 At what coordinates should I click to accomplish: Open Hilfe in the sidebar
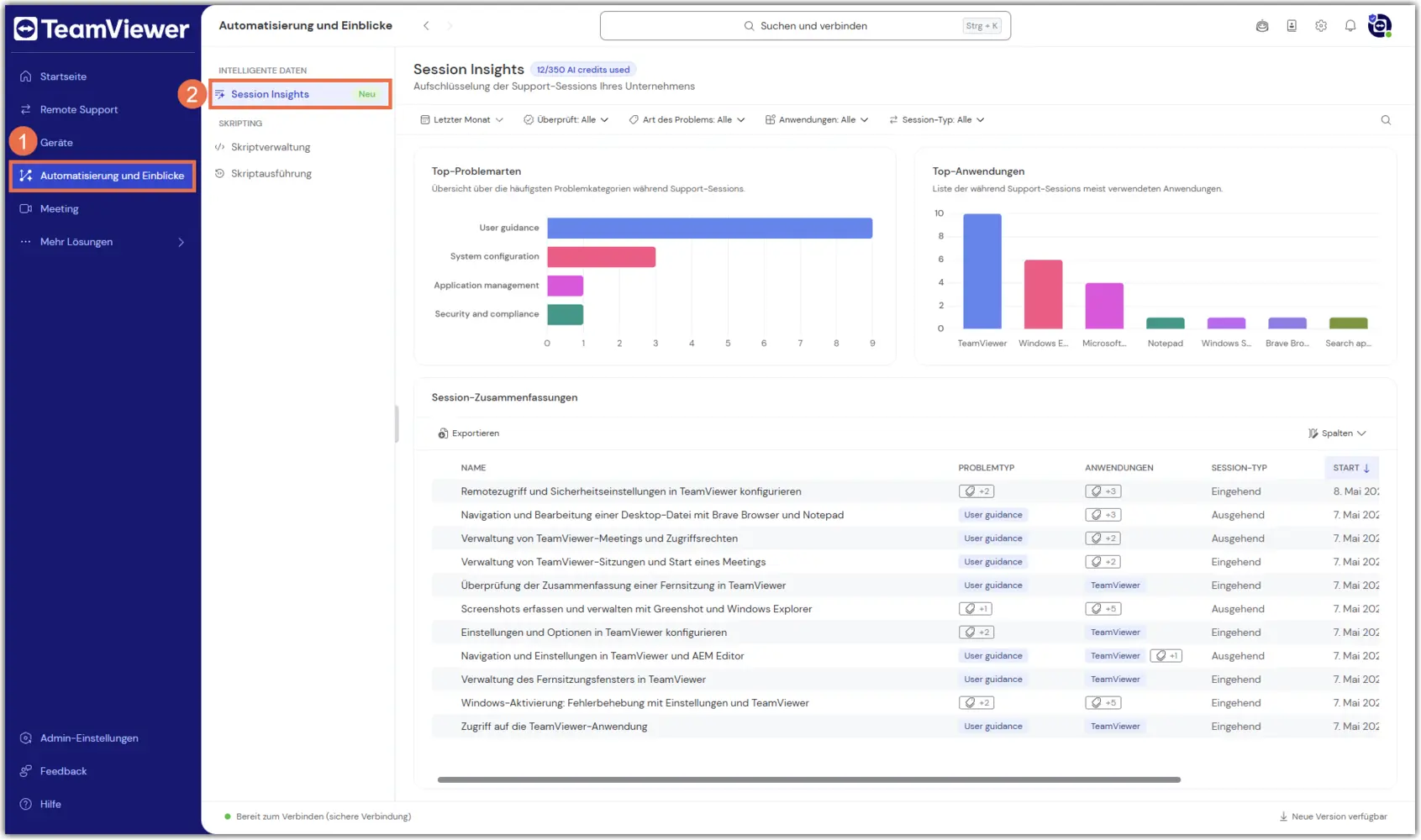(x=102, y=805)
